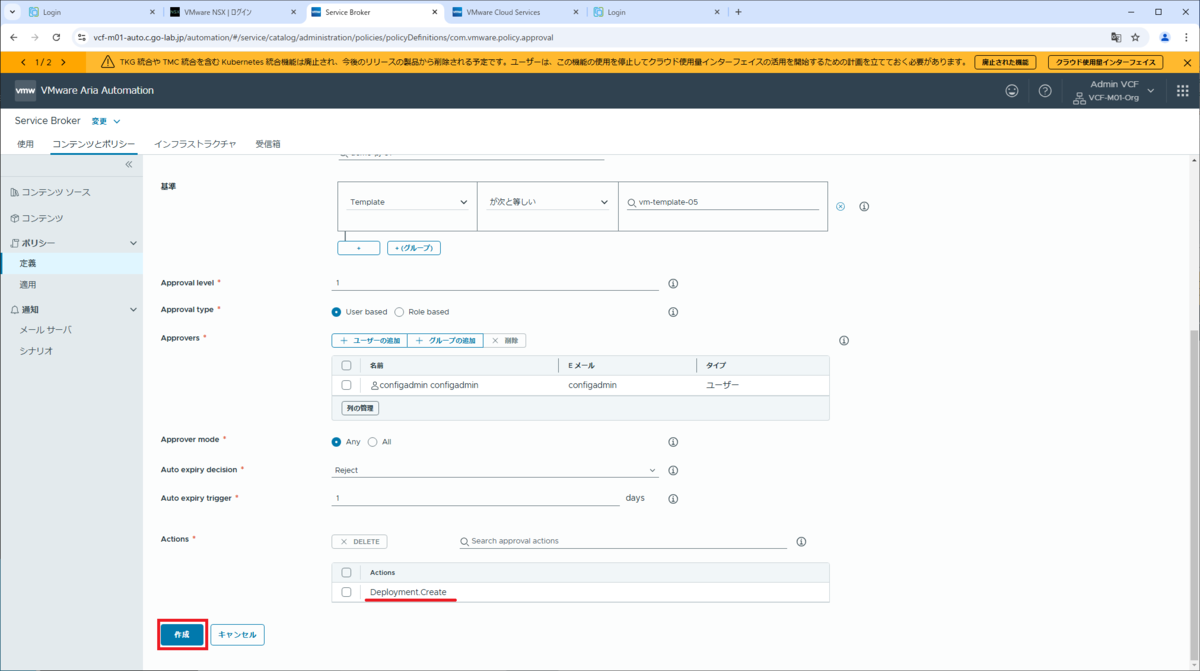
Task: Click the Auto expiry trigger days field
Action: pyautogui.click(x=475, y=498)
